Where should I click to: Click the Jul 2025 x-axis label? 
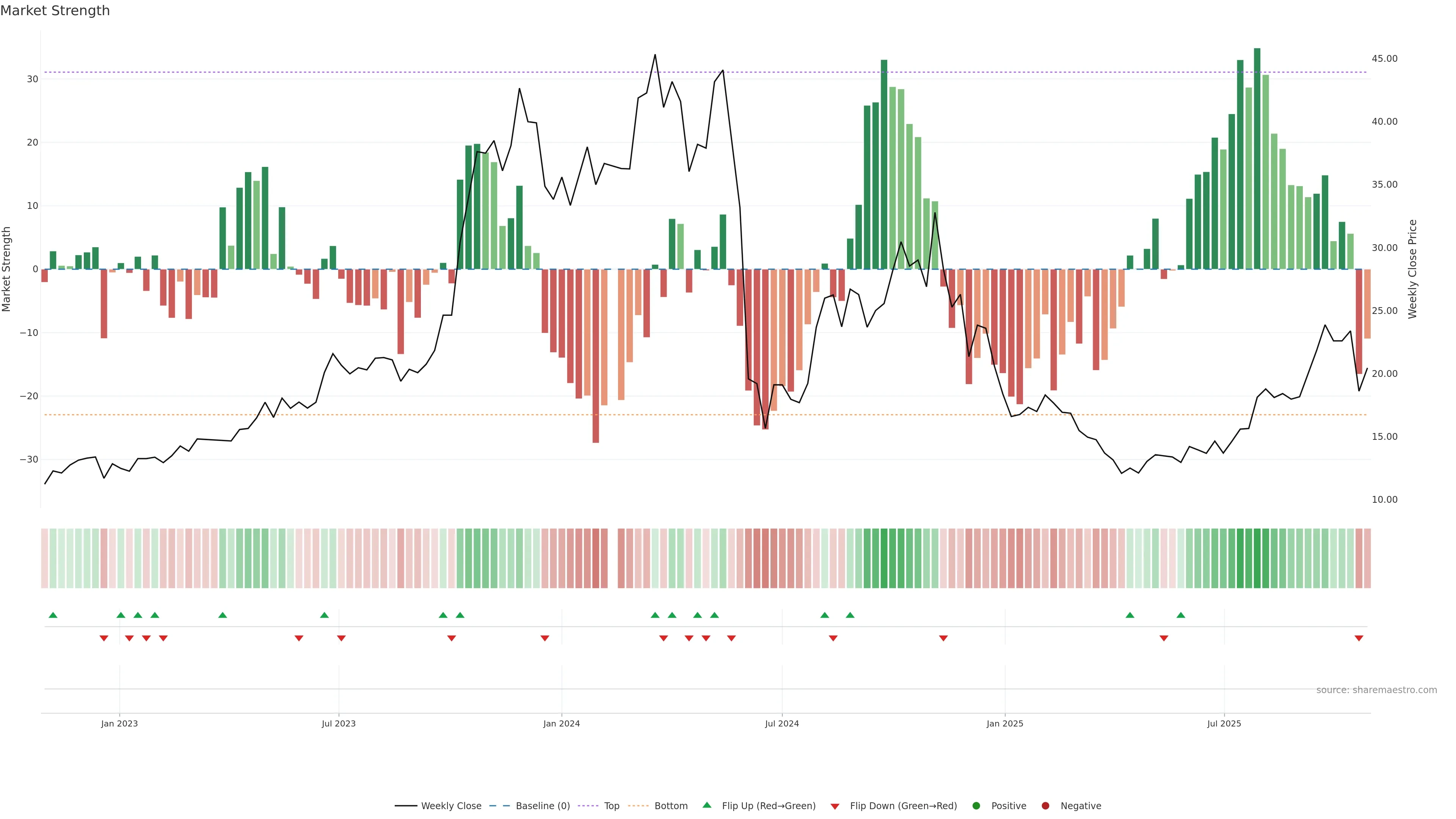tap(1224, 723)
